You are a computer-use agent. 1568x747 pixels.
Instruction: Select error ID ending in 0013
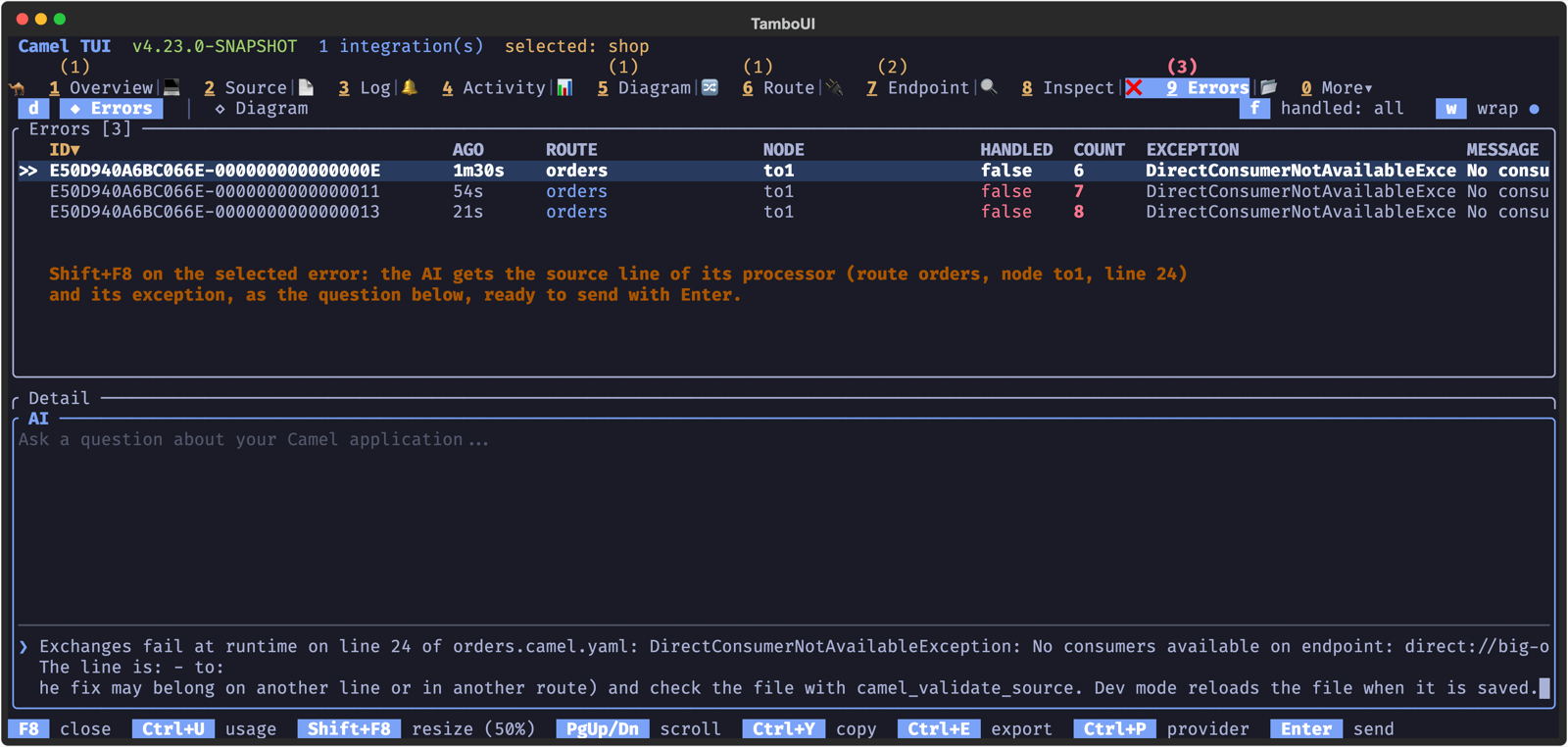(x=215, y=212)
